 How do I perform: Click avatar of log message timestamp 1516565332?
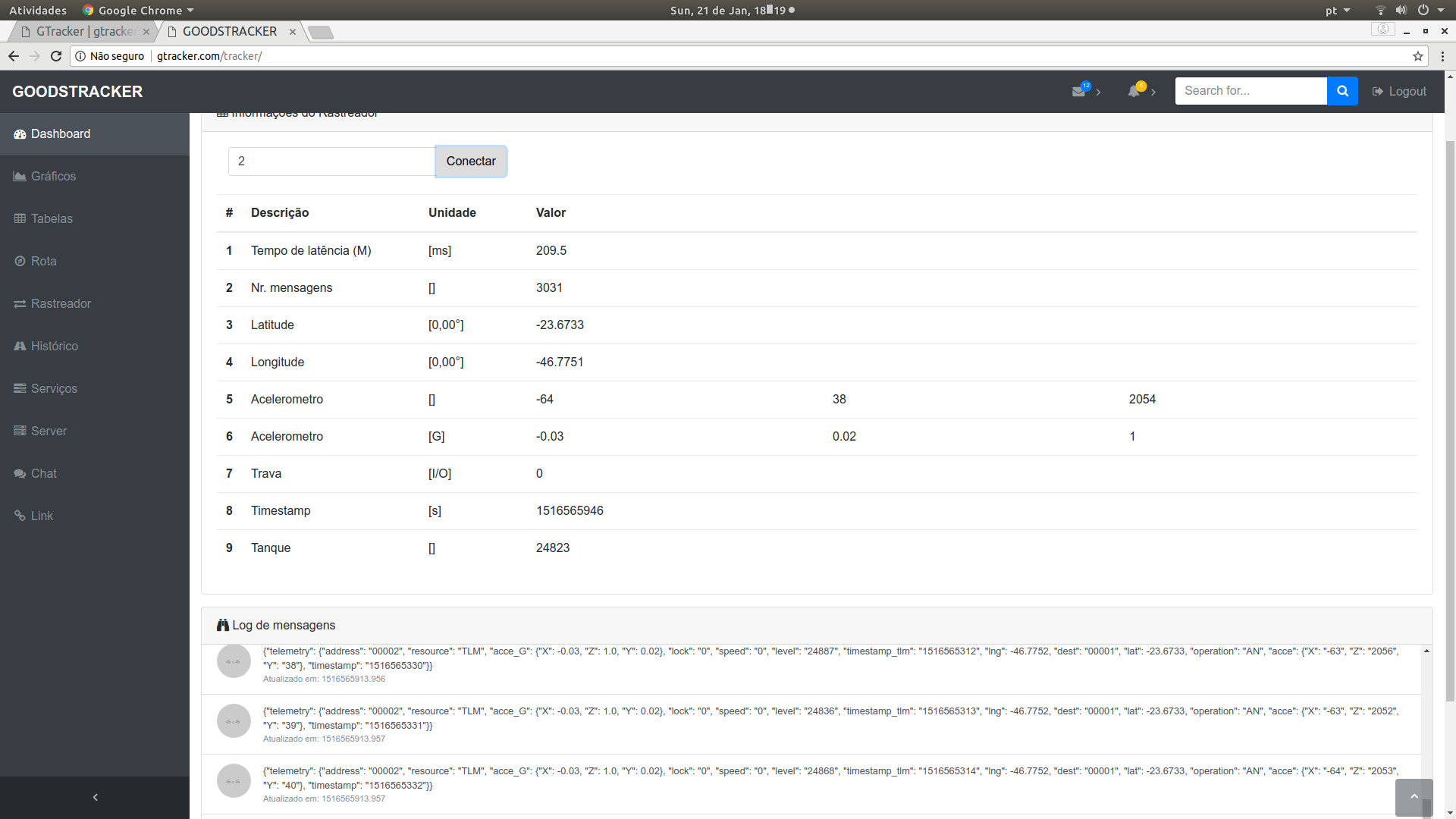coord(234,781)
